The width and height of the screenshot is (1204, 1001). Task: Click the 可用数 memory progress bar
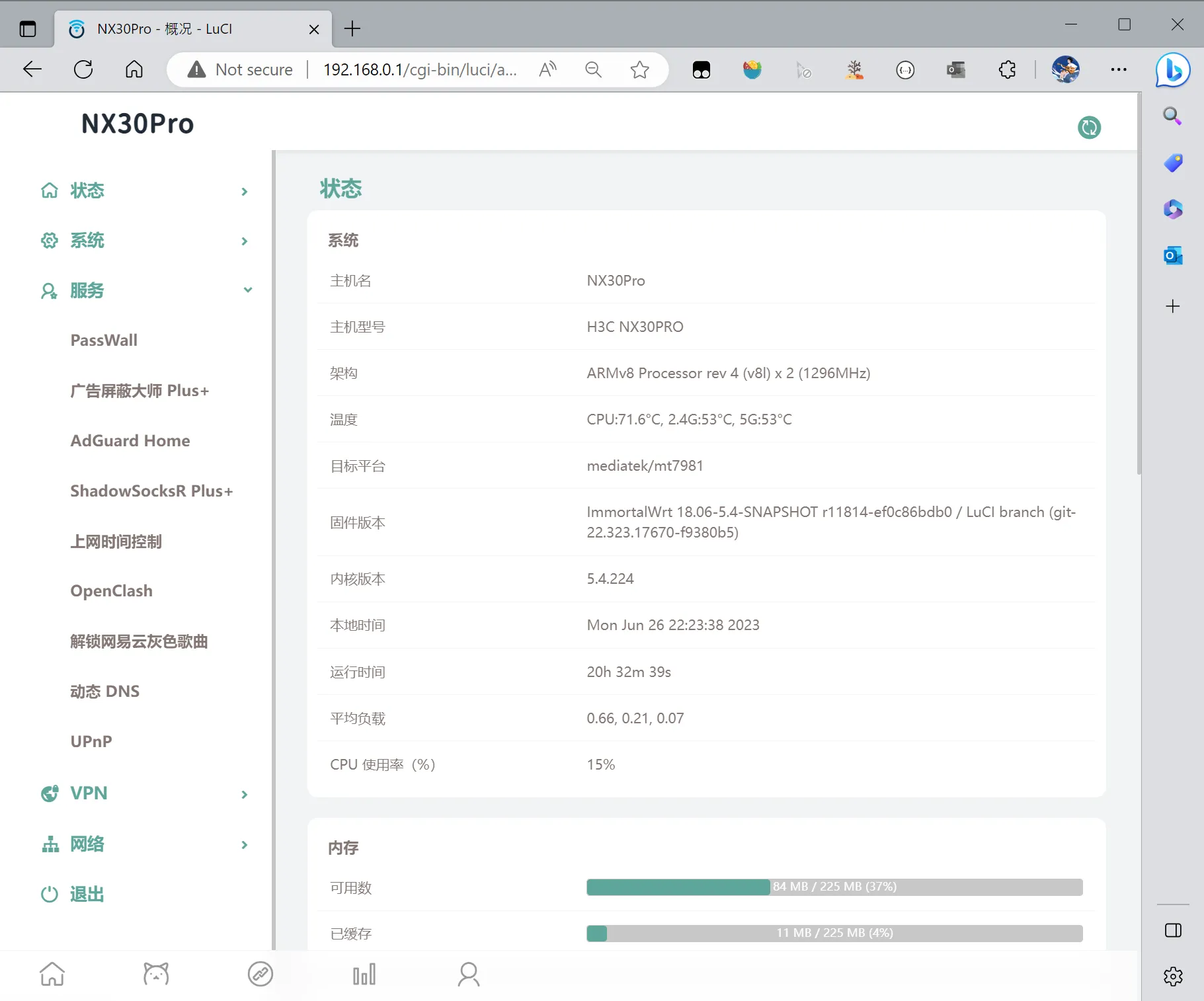[834, 887]
